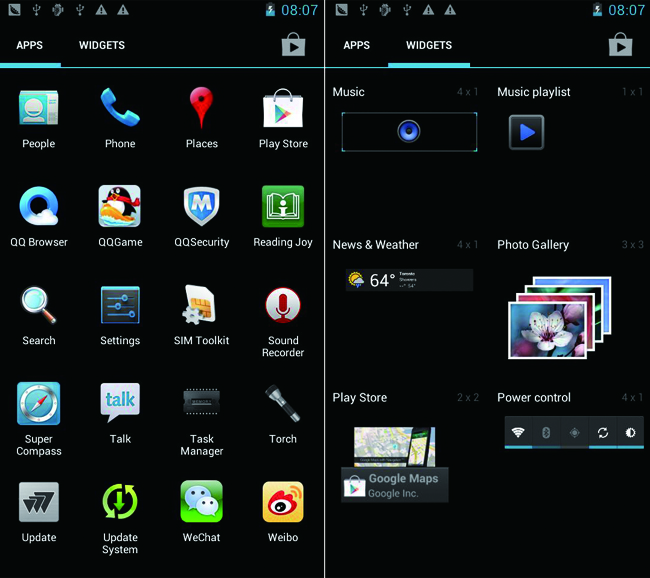Tap the battery charging icon on left status bar
This screenshot has width=650, height=578.
coord(270,10)
